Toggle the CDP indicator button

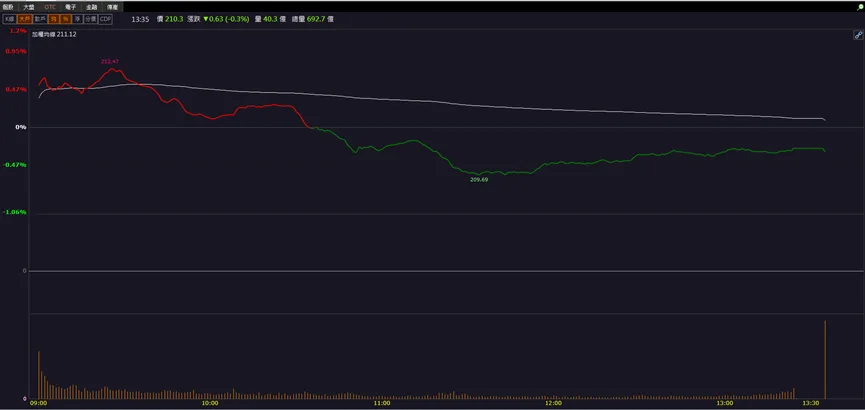pyautogui.click(x=105, y=19)
